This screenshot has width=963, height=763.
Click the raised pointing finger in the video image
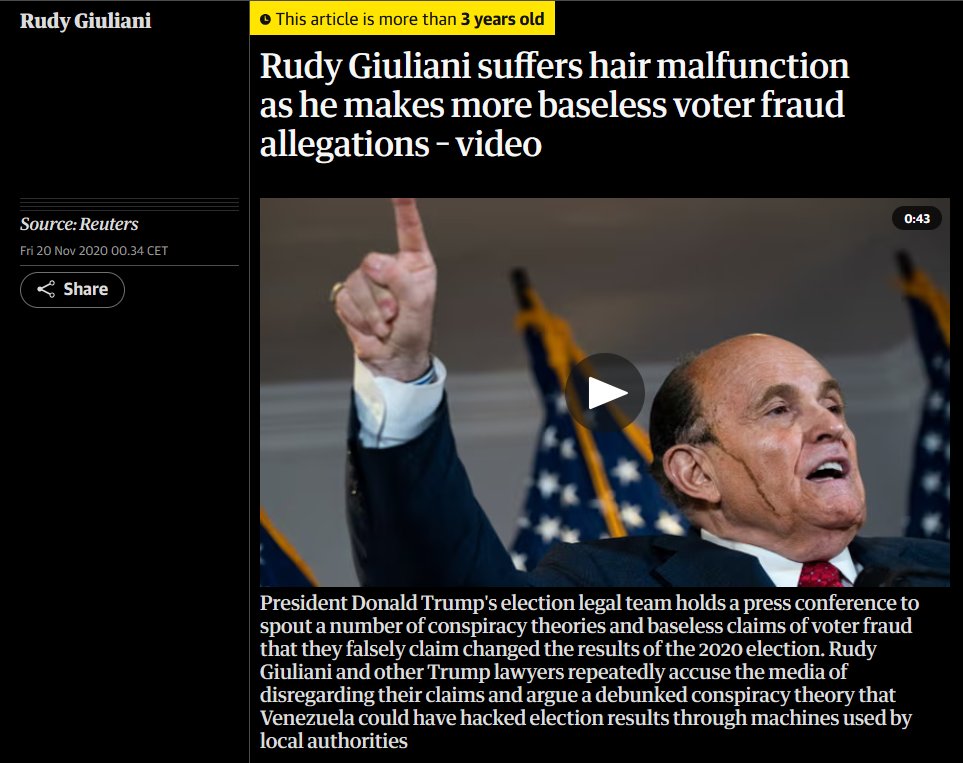pos(411,230)
